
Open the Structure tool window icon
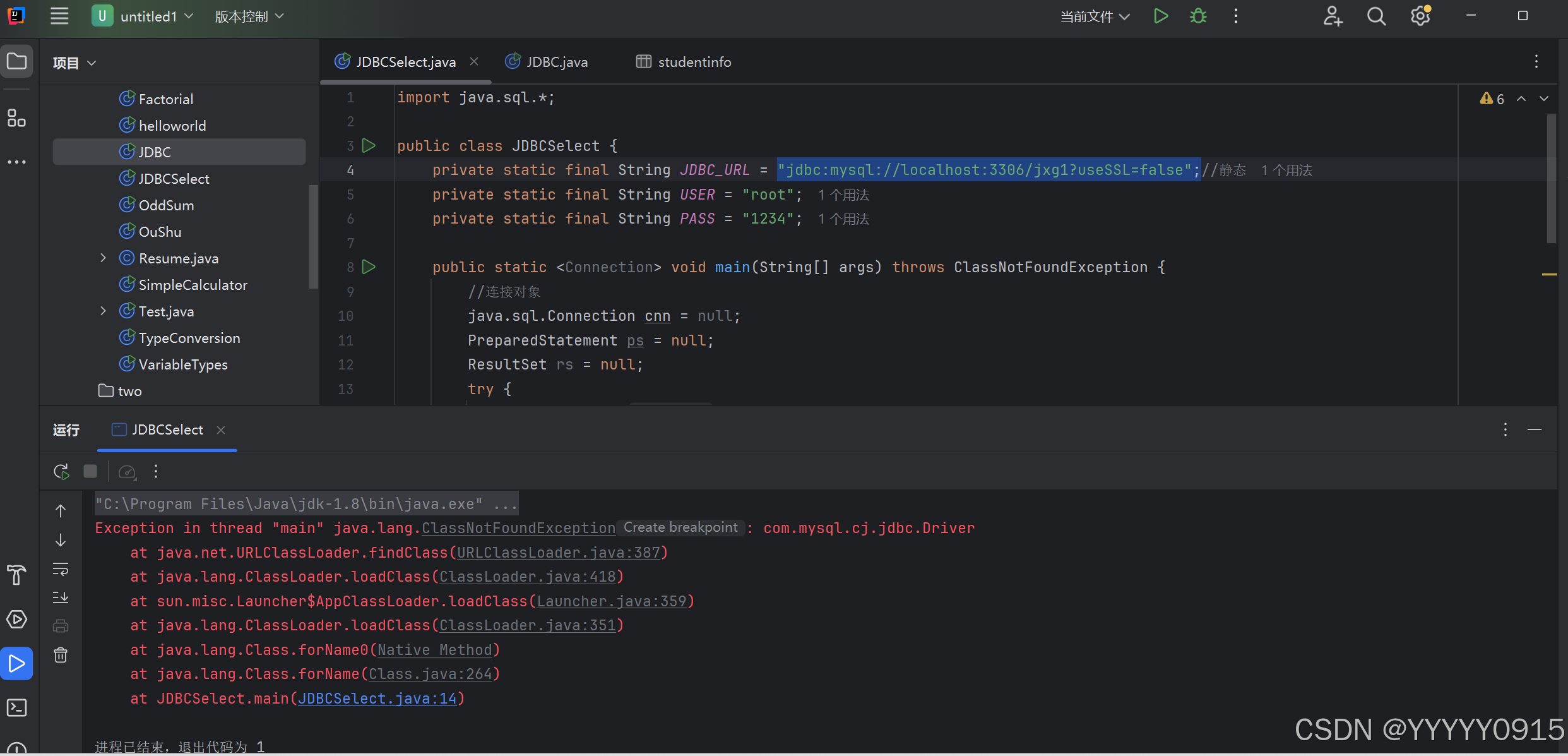pos(16,118)
